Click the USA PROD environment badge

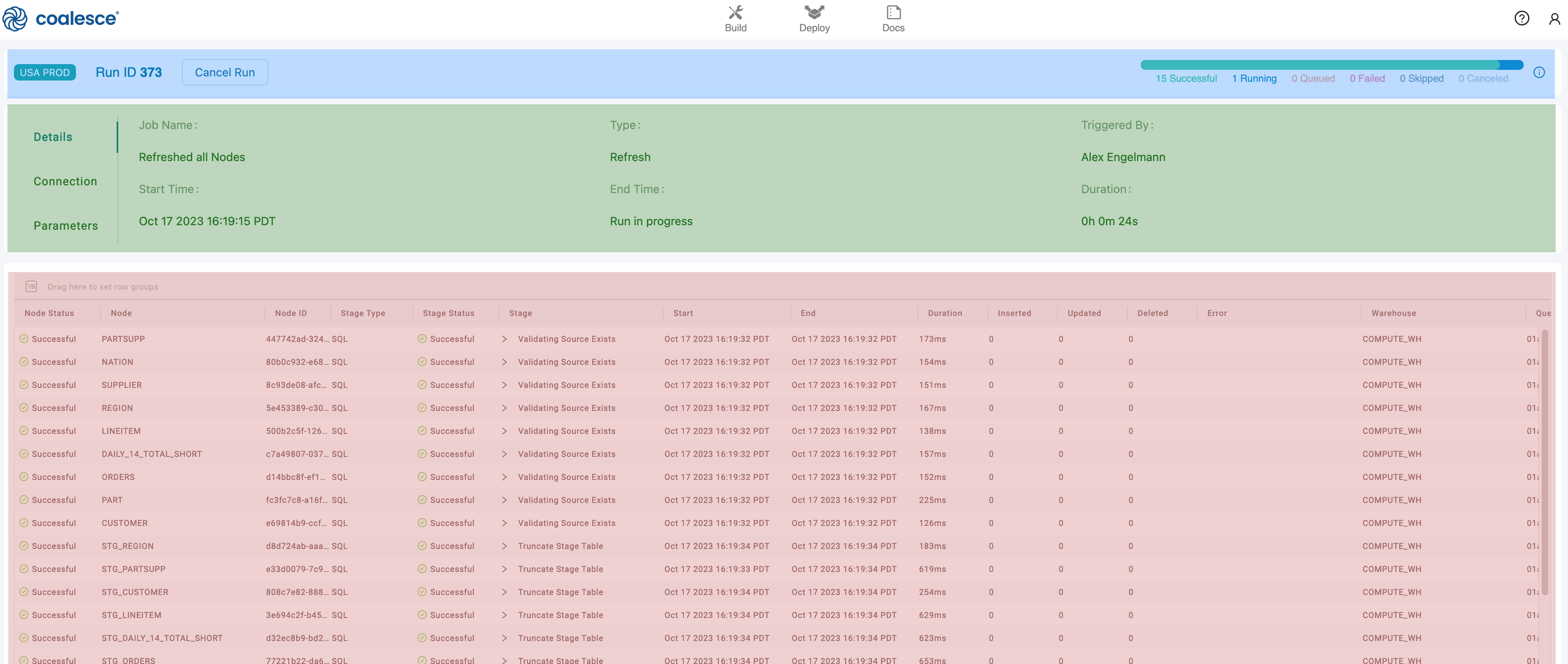coord(45,72)
